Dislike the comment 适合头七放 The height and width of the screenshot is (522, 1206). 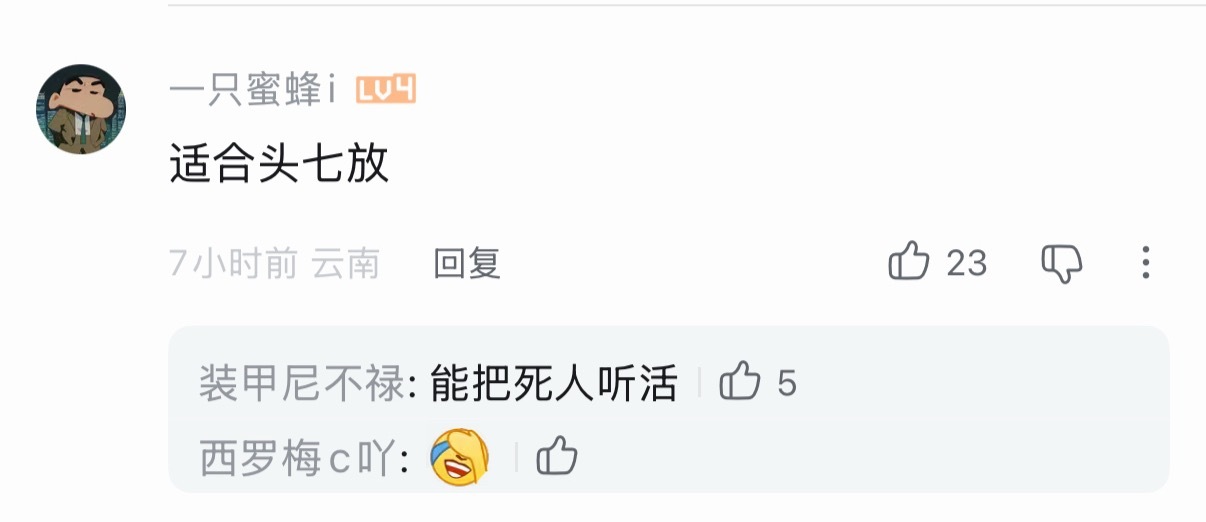1062,263
